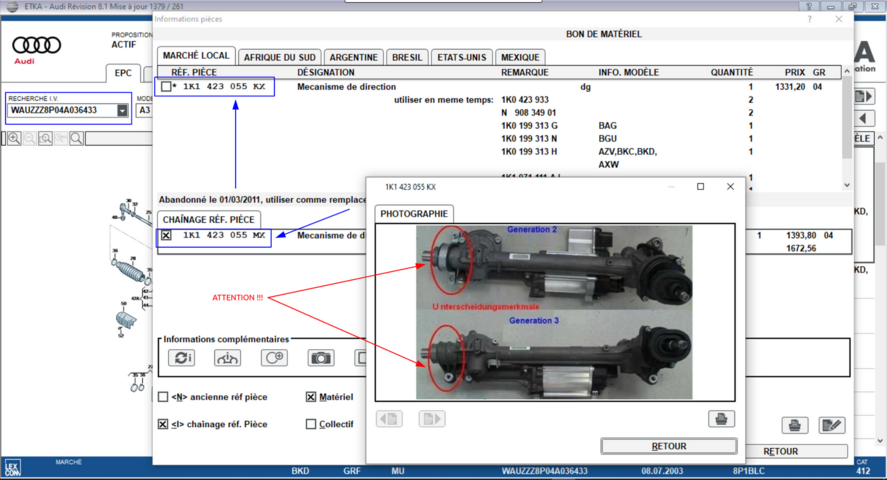The width and height of the screenshot is (887, 480).
Task: Open the Recherche I.V. VIN dropdown
Action: tap(123, 110)
